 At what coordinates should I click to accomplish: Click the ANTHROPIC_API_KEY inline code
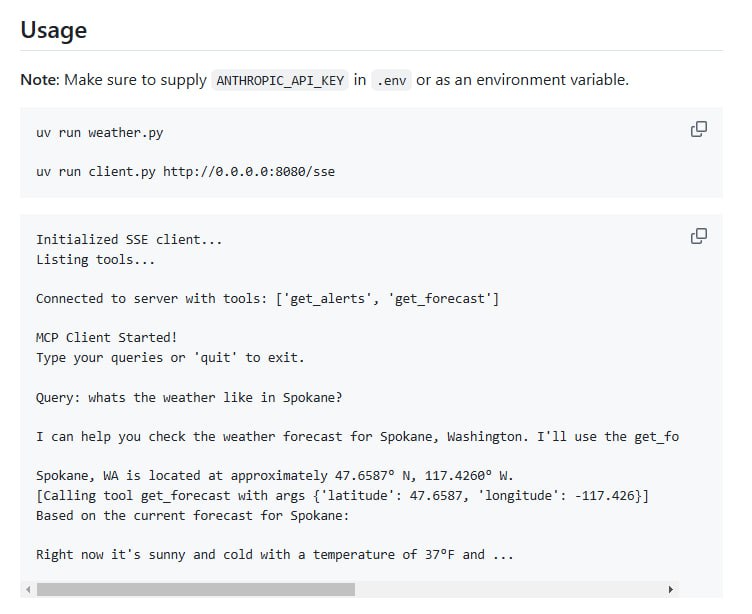click(278, 80)
